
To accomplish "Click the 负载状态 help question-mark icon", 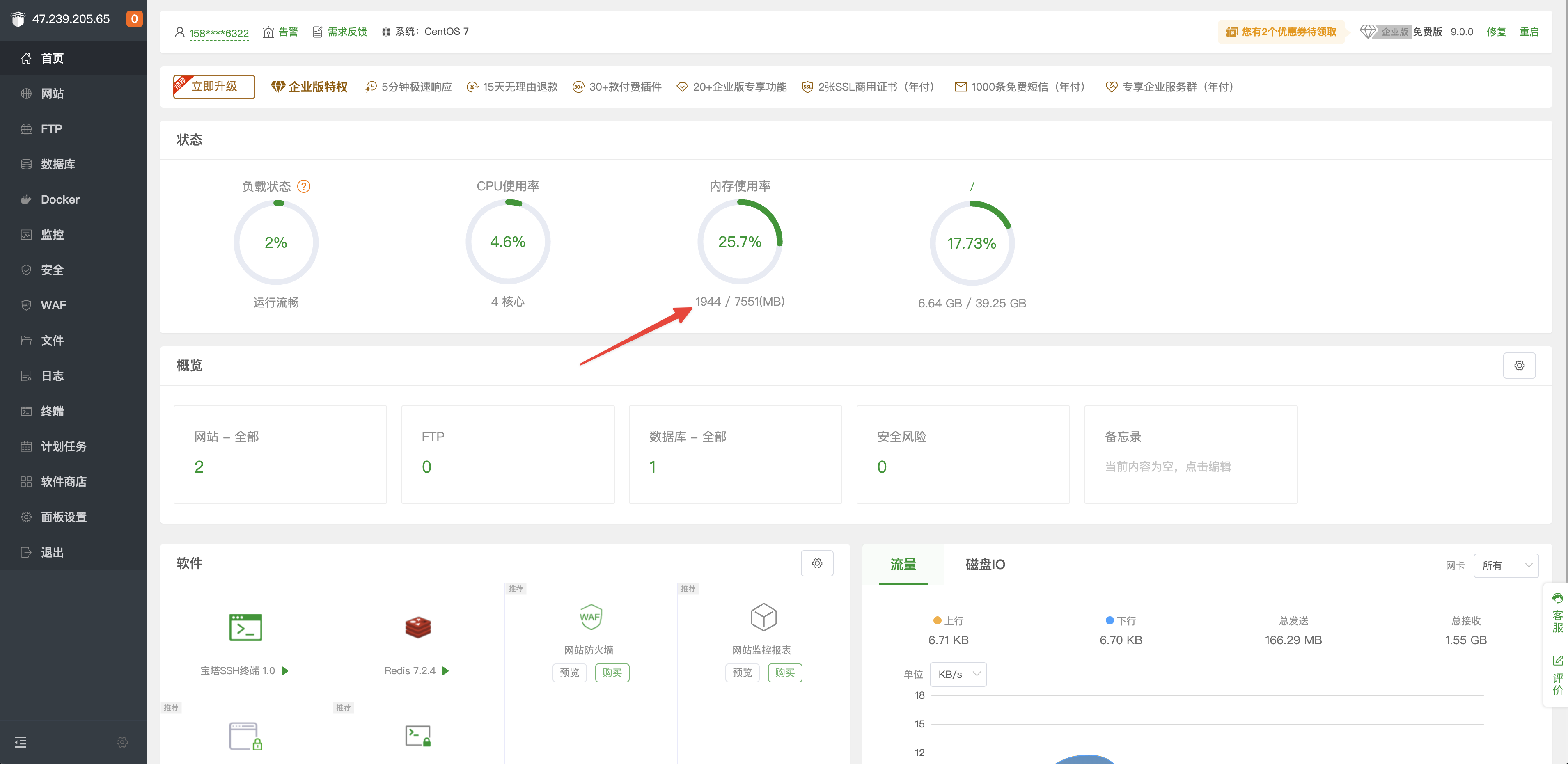I will click(x=304, y=186).
